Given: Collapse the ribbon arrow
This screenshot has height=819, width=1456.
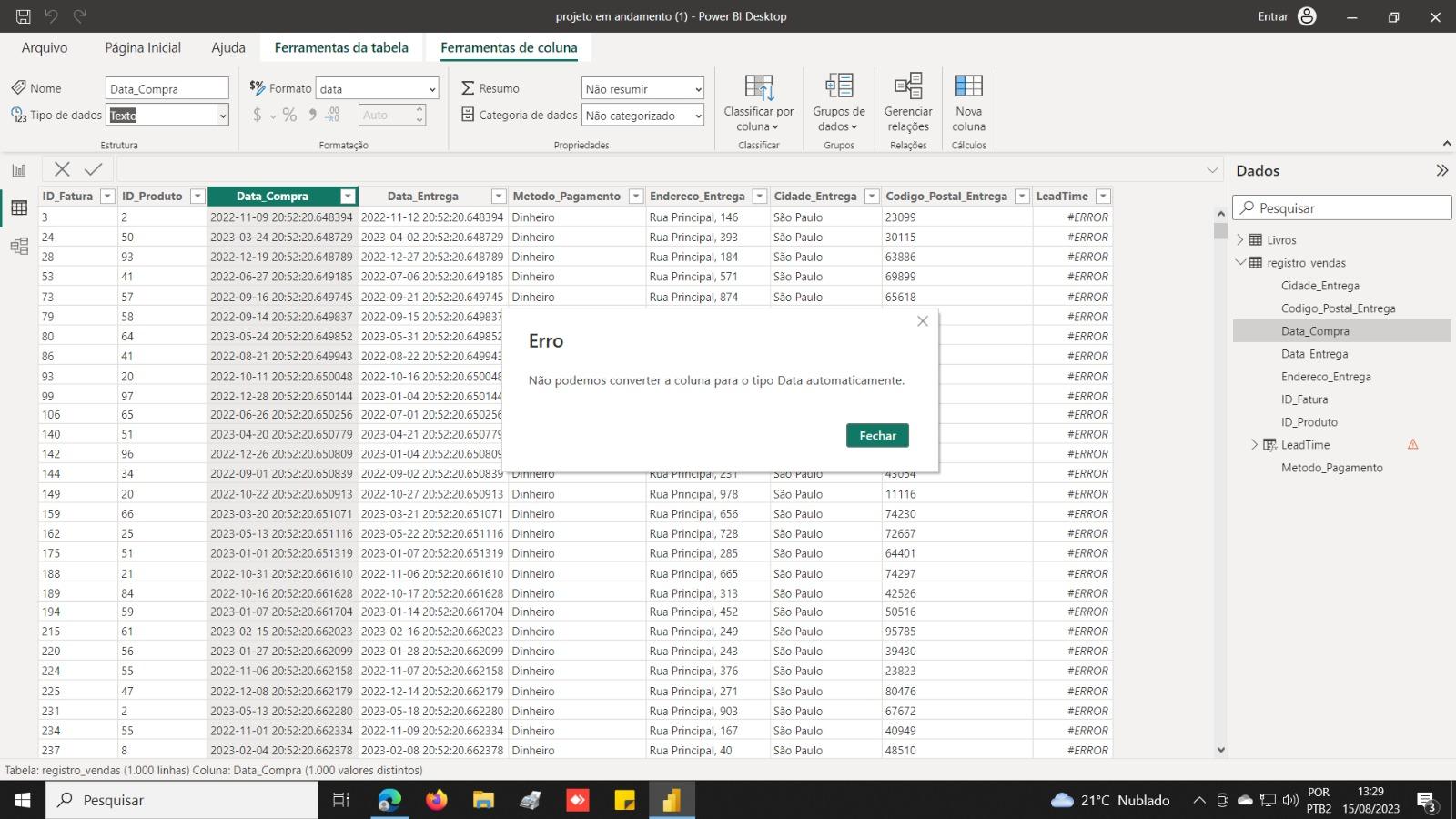Looking at the screenshot, I should point(1447,144).
